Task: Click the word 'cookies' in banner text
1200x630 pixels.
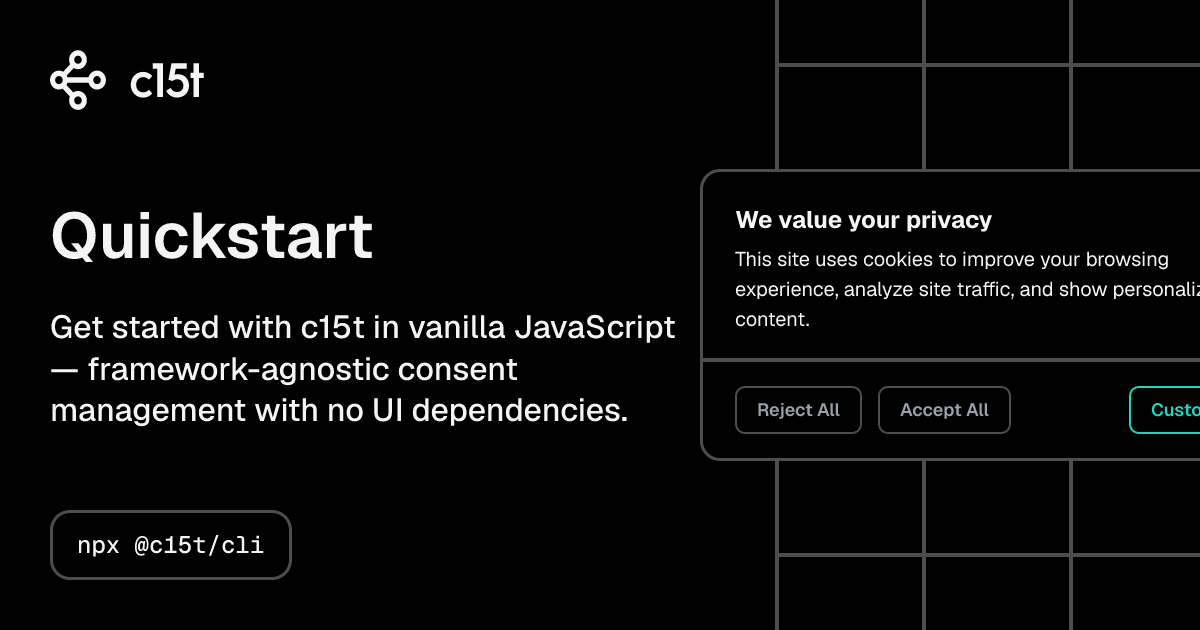Action: tap(898, 260)
